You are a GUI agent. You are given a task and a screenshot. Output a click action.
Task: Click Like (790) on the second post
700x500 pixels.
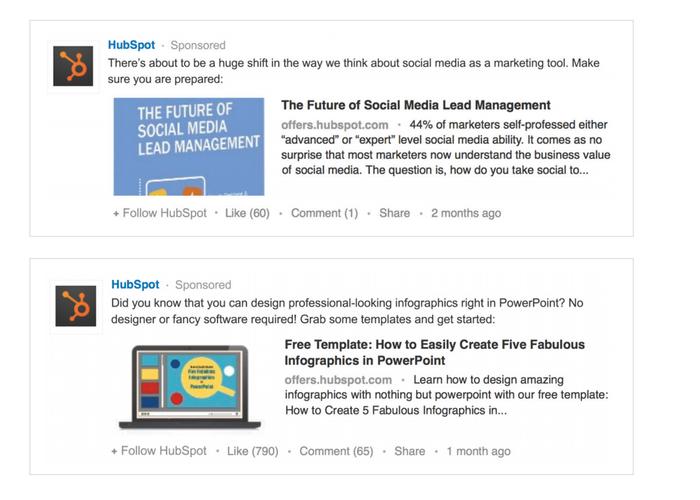(x=253, y=451)
